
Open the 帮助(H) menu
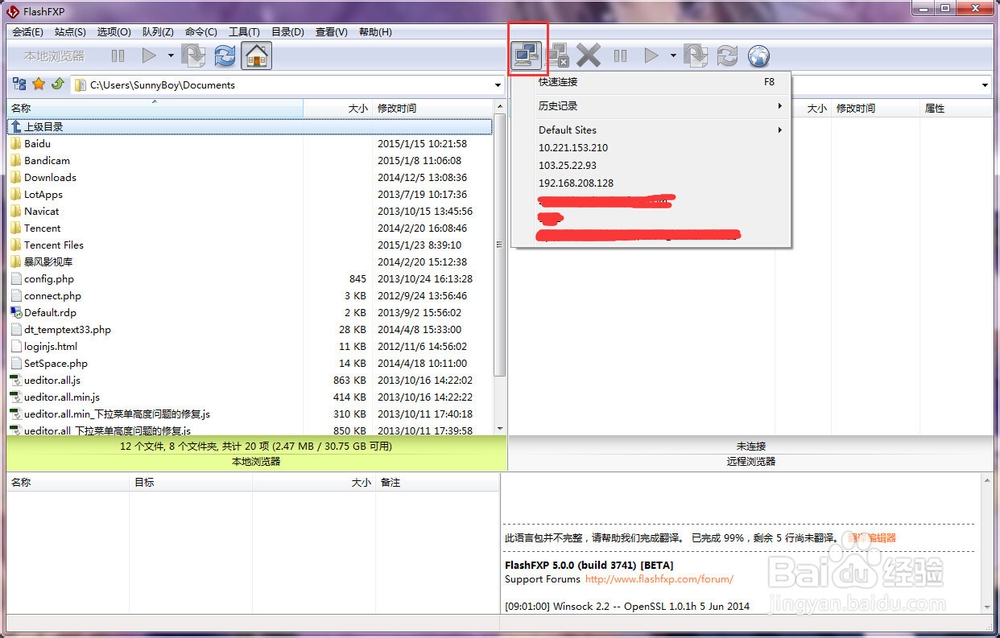[x=376, y=32]
